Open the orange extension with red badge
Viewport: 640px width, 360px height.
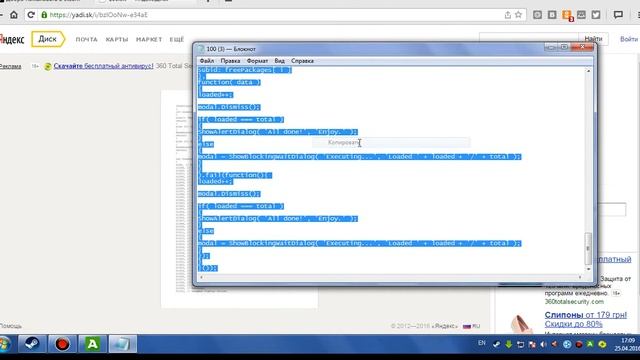(567, 16)
